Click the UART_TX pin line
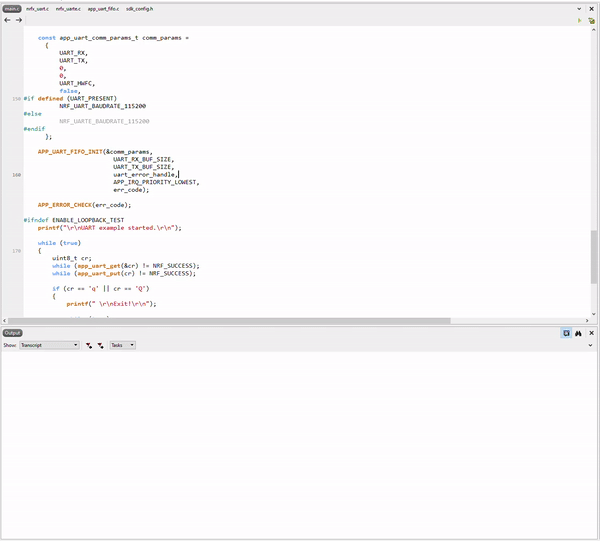The width and height of the screenshot is (600, 541). [73, 60]
